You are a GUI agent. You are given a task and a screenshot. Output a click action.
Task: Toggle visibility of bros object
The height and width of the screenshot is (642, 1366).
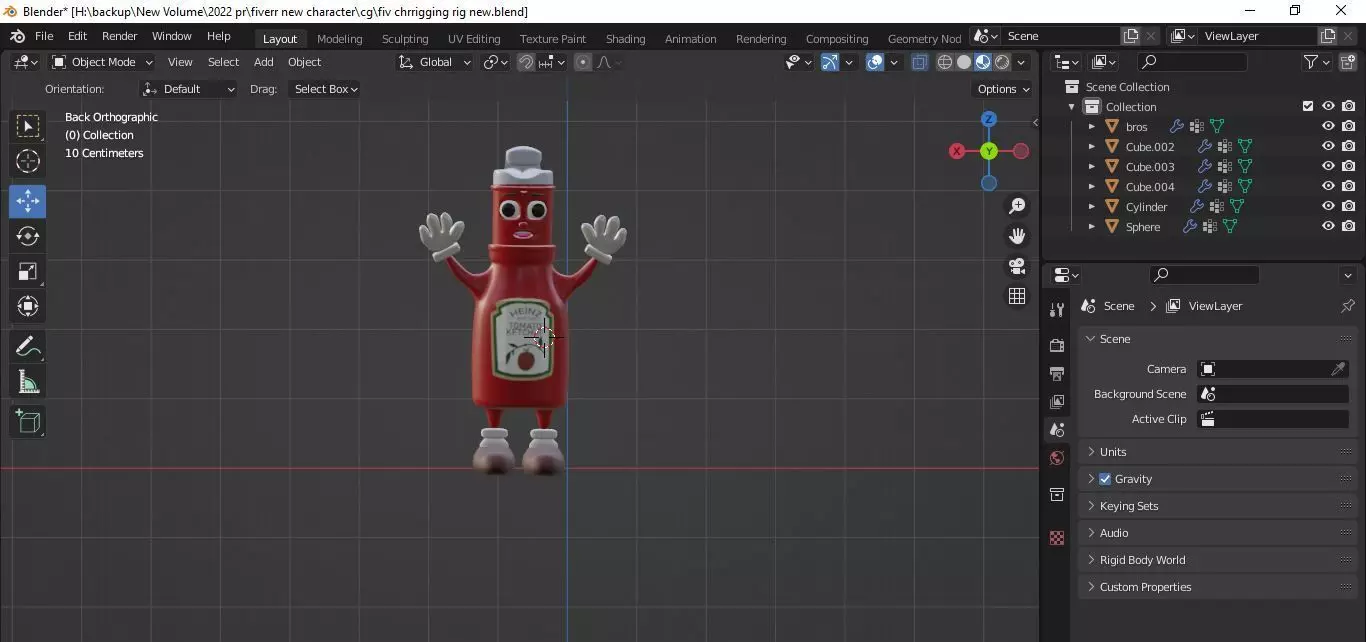1328,127
